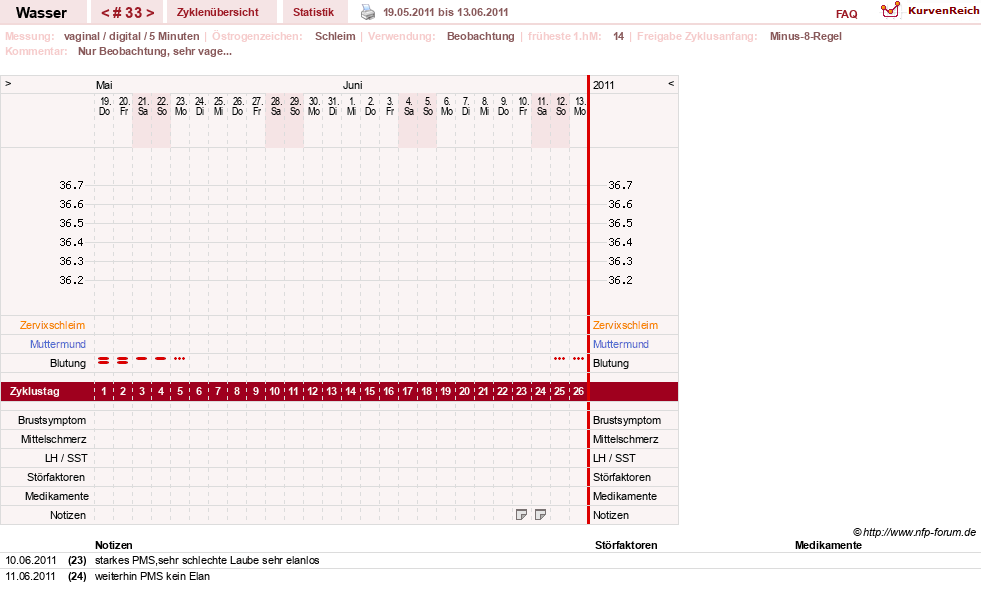Click the Zervixschleim label on right side

(625, 325)
